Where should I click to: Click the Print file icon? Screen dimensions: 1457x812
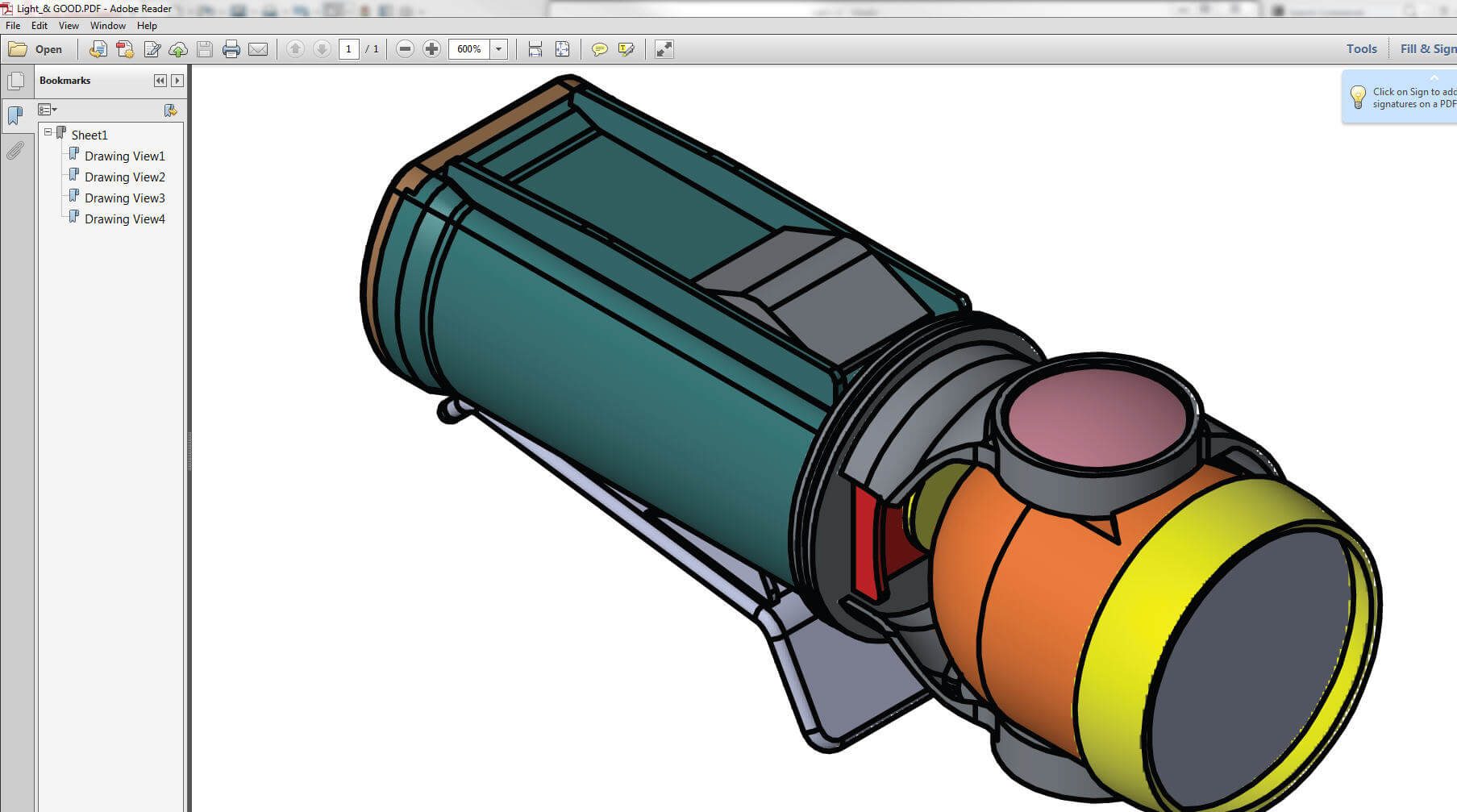[231, 49]
